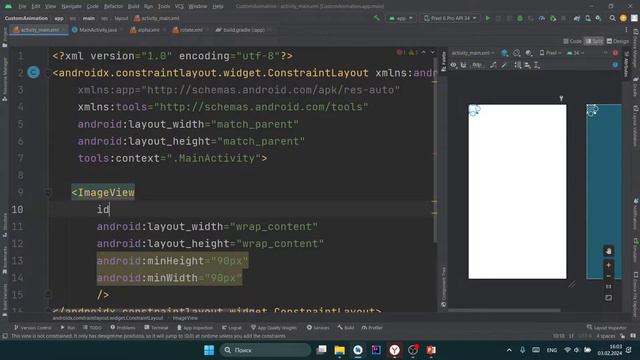Click CustomAnimation in the breadcrumb bar
This screenshot has height=360, width=640.
(26, 18)
